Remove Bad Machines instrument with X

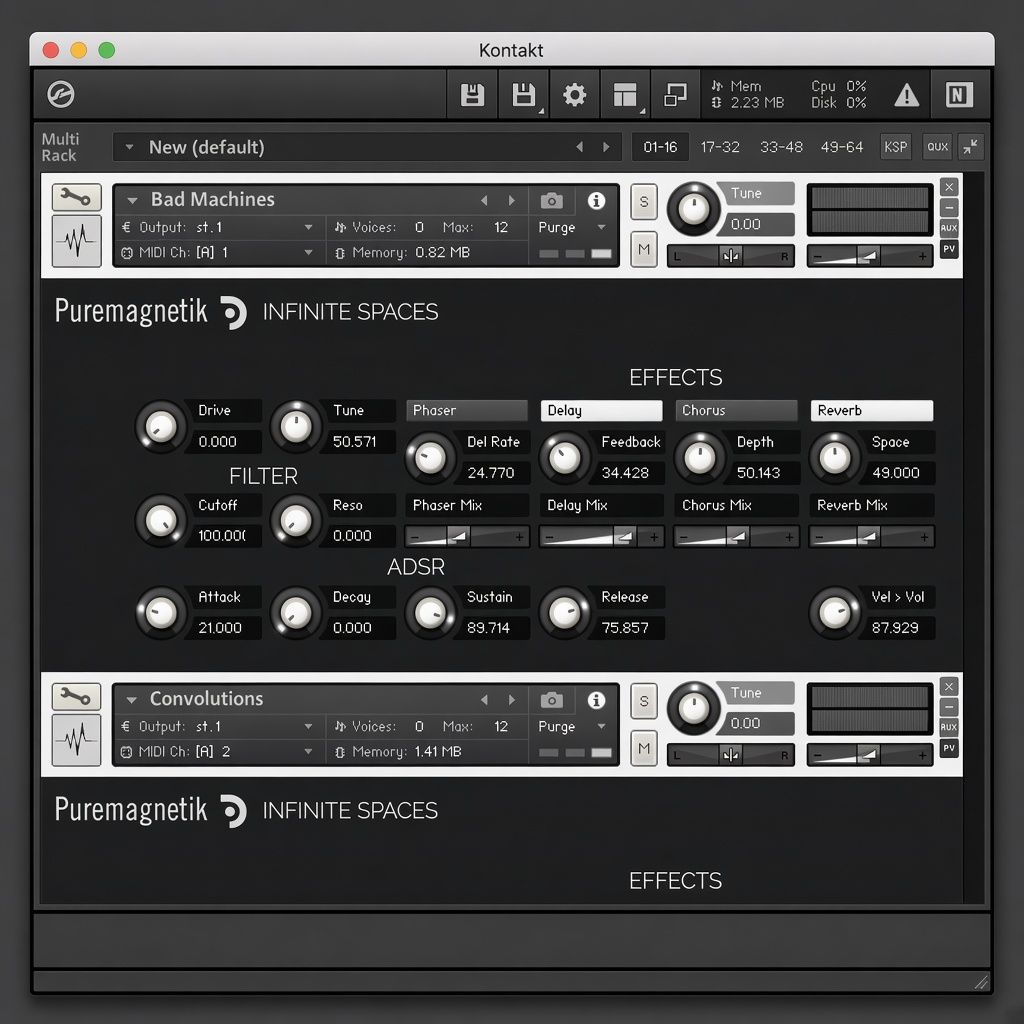[949, 187]
